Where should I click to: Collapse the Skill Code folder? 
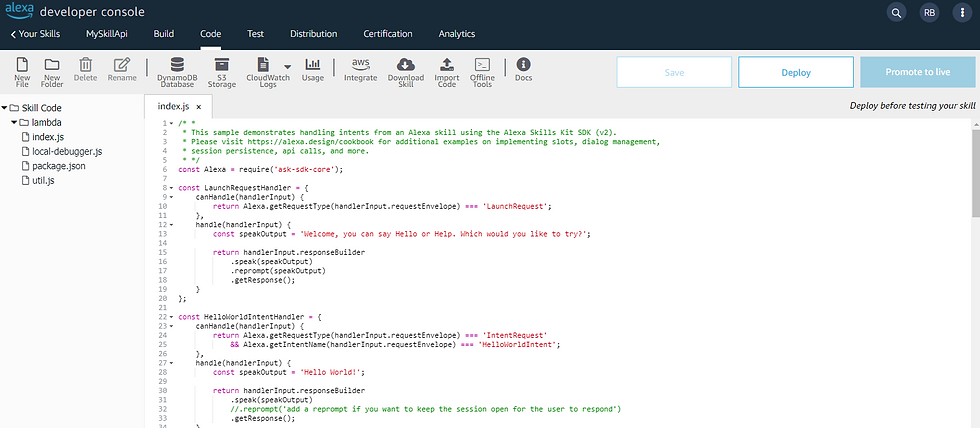pyautogui.click(x=4, y=108)
